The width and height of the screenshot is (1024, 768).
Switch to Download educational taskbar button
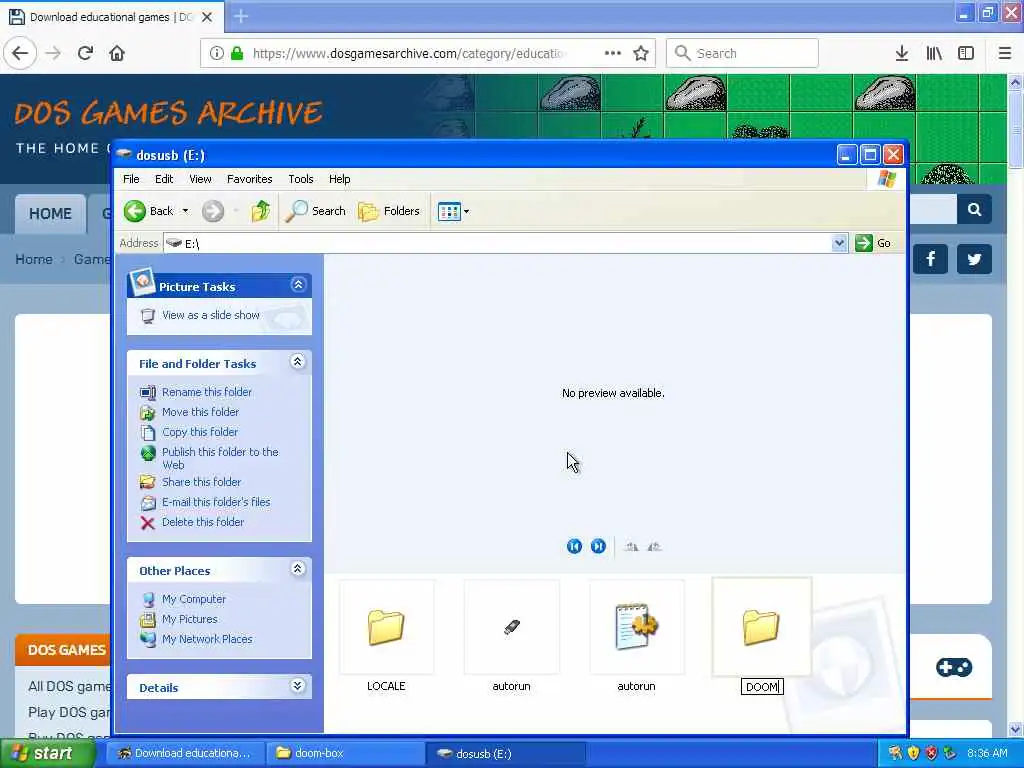pyautogui.click(x=185, y=753)
